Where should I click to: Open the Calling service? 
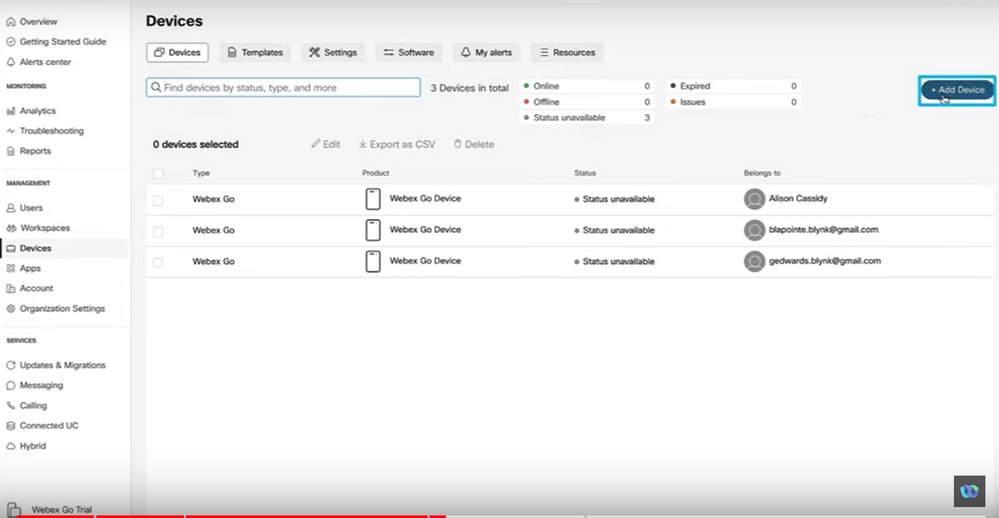click(x=26, y=405)
